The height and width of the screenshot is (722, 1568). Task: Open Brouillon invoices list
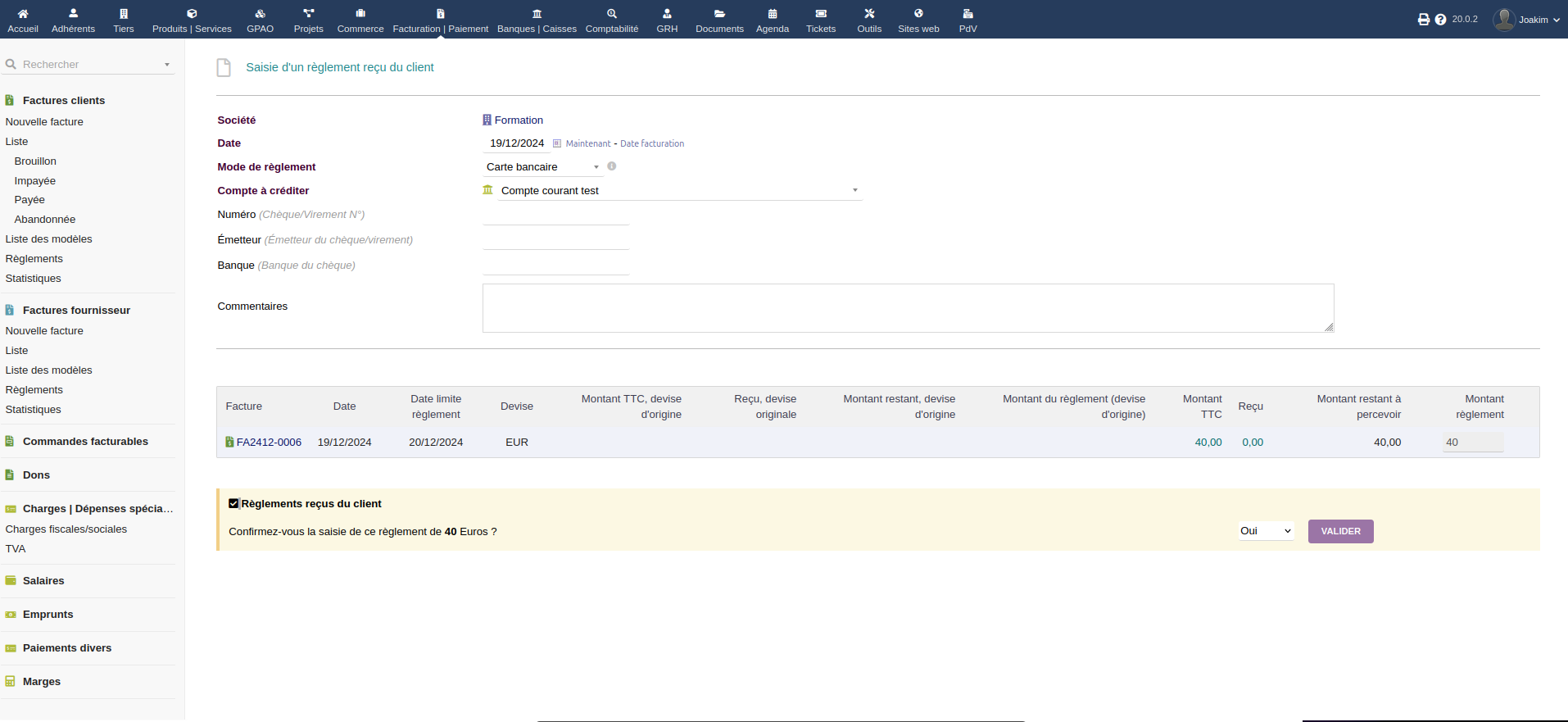coord(35,161)
